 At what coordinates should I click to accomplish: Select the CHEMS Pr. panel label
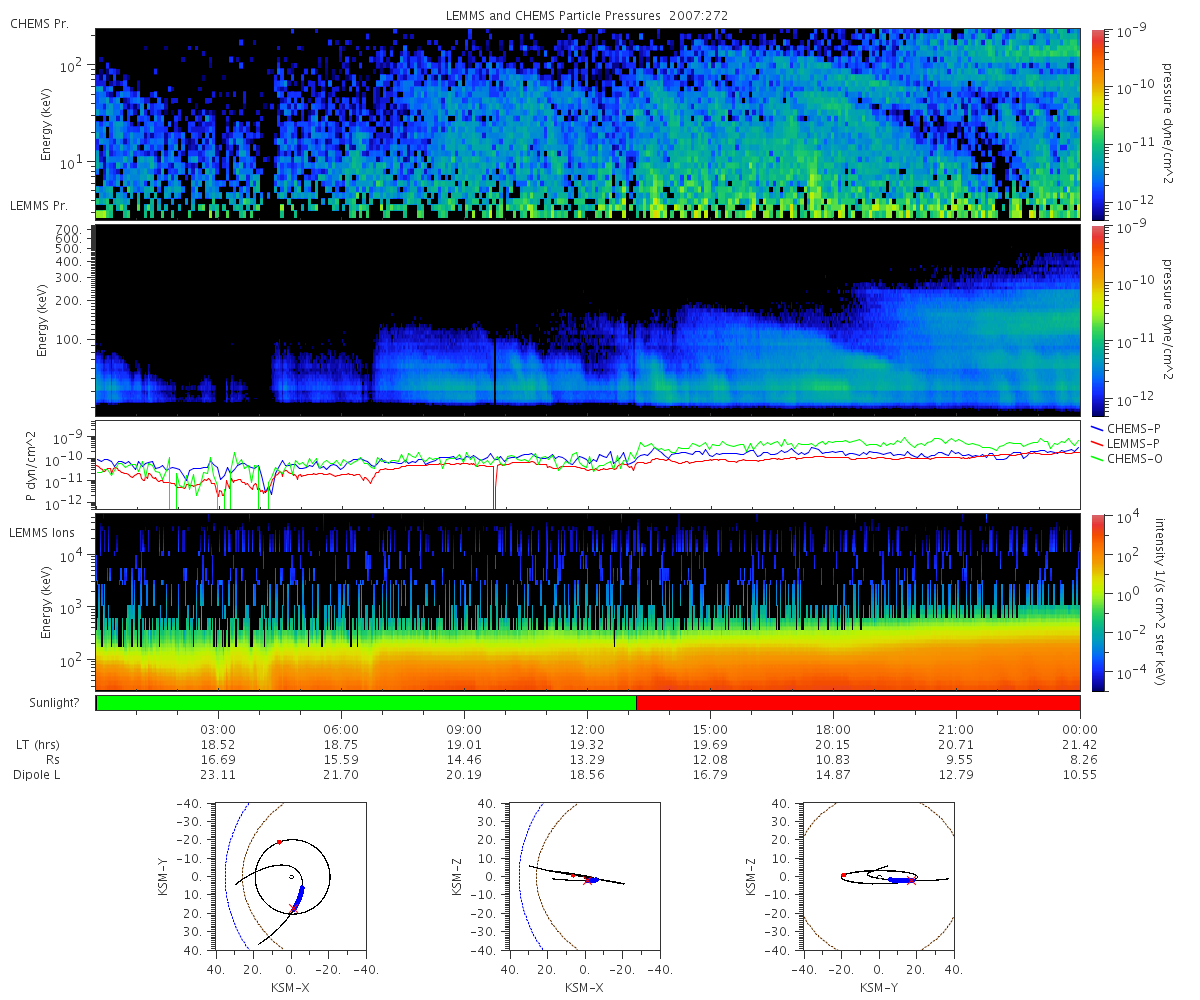coord(41,23)
